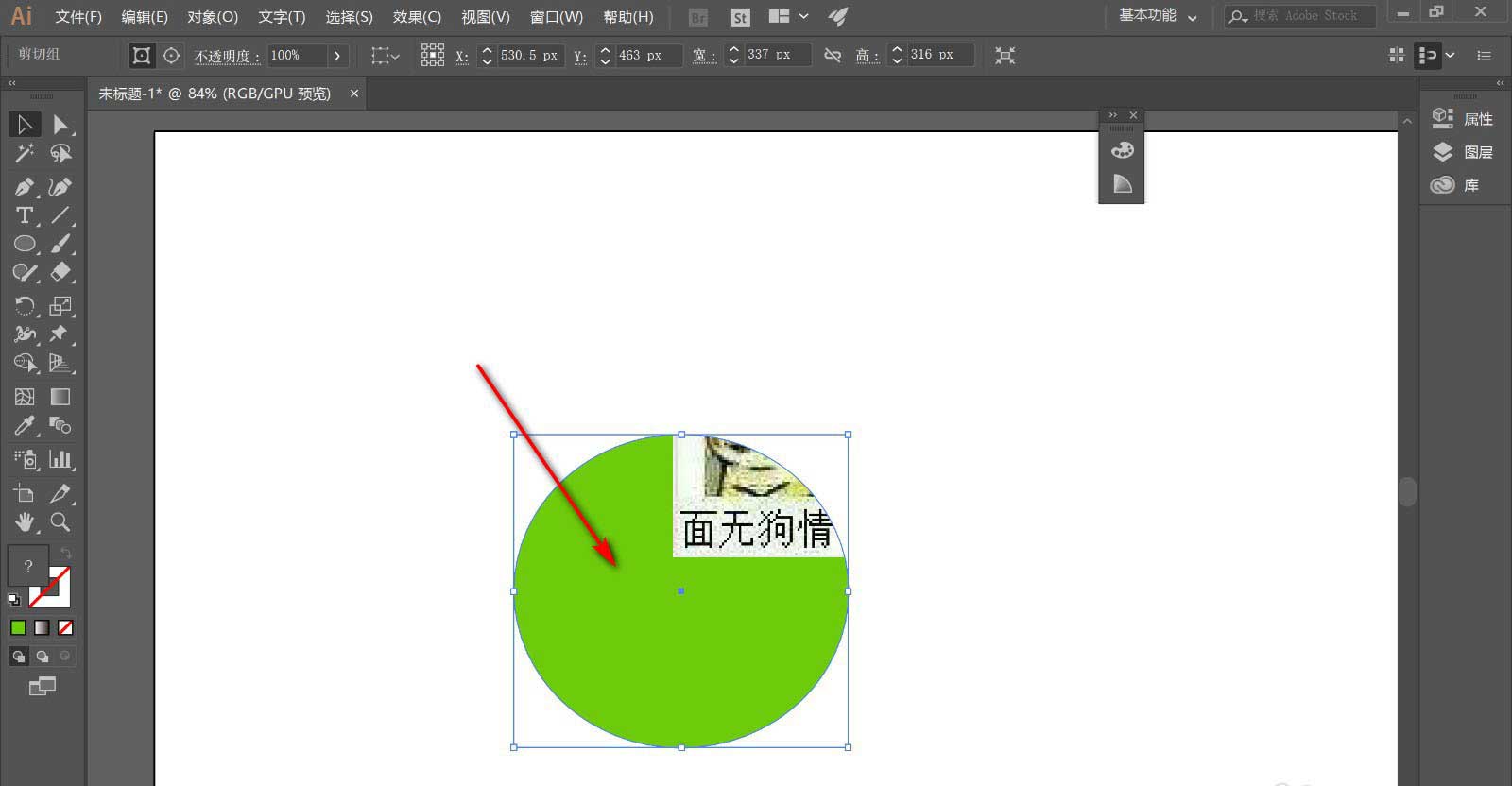Select the Perspective Grid tool
The height and width of the screenshot is (786, 1512).
pos(60,363)
